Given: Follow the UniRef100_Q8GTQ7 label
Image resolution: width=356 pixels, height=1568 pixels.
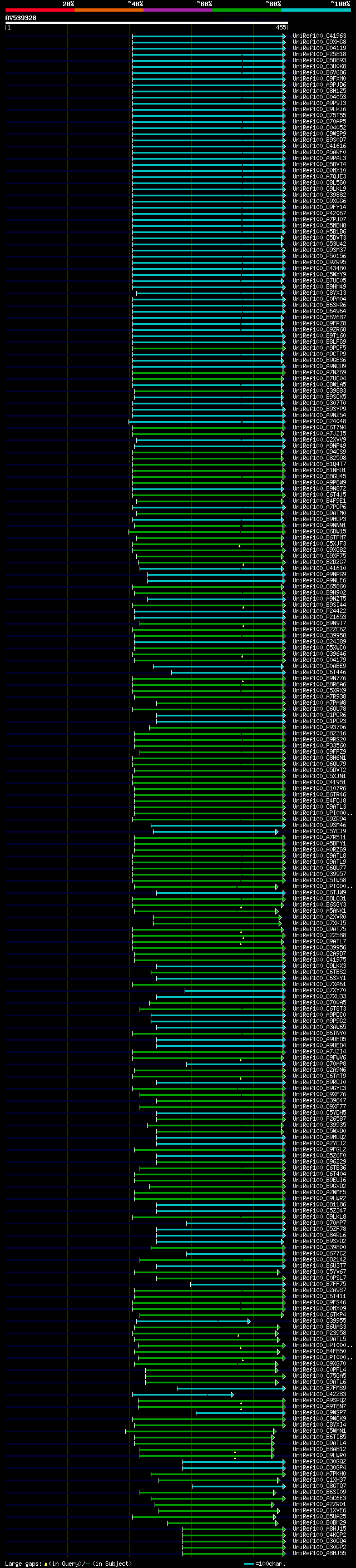Looking at the screenshot, I should click(x=319, y=1486).
